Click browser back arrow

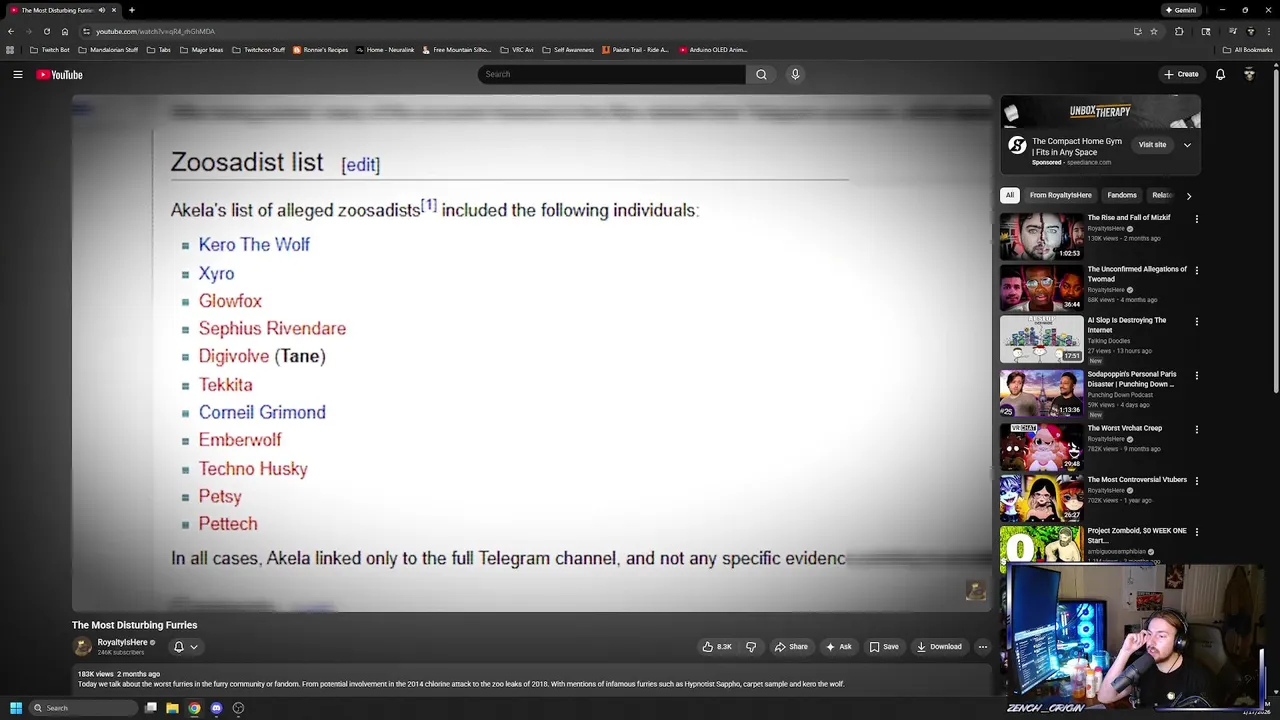tap(10, 31)
